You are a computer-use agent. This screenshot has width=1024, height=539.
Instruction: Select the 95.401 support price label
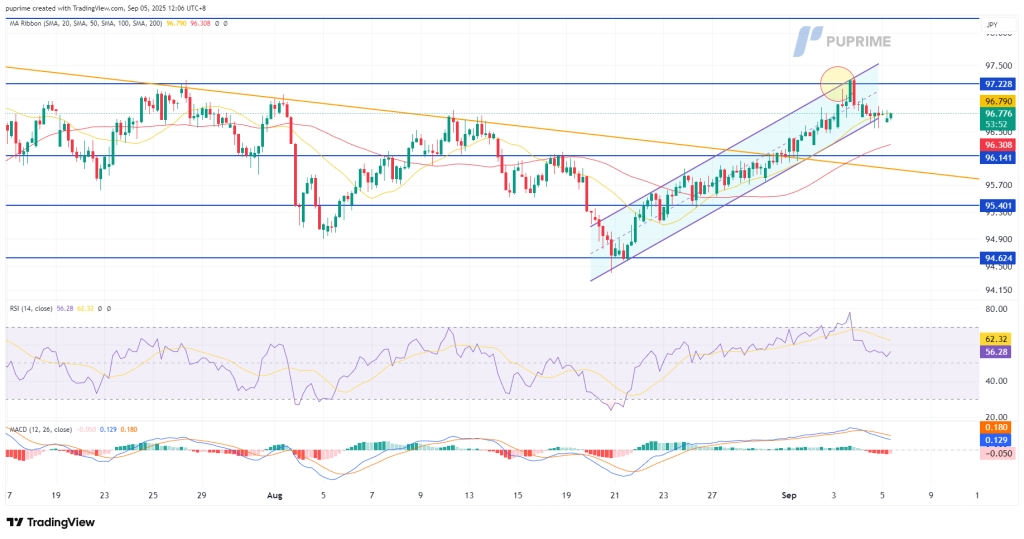tap(999, 206)
